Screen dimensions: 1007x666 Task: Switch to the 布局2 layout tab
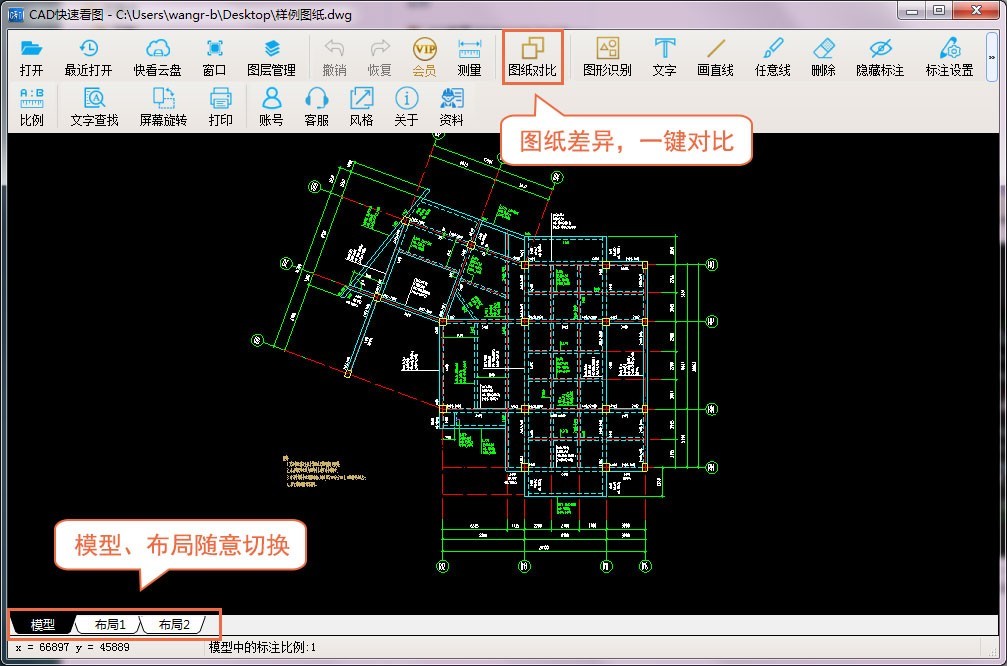point(173,625)
